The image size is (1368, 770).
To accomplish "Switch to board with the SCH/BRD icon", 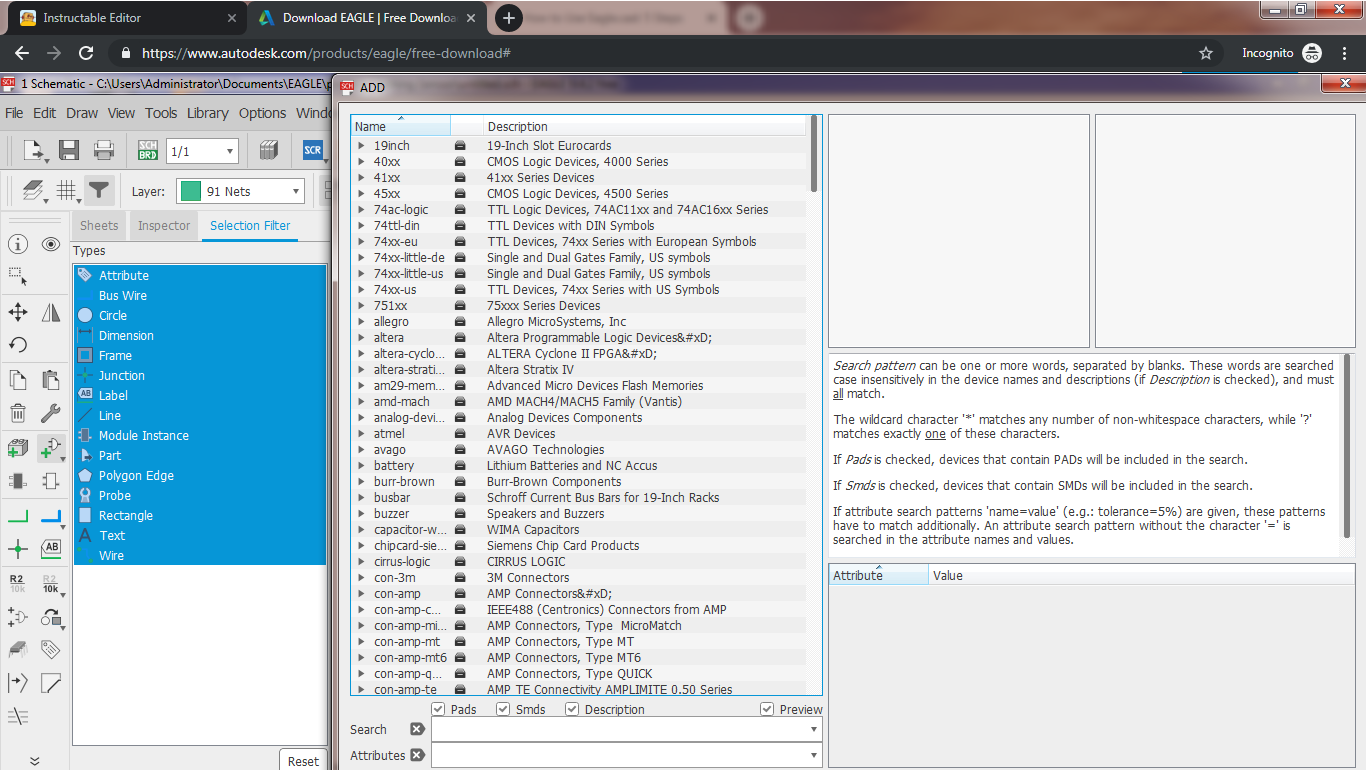I will 148,151.
